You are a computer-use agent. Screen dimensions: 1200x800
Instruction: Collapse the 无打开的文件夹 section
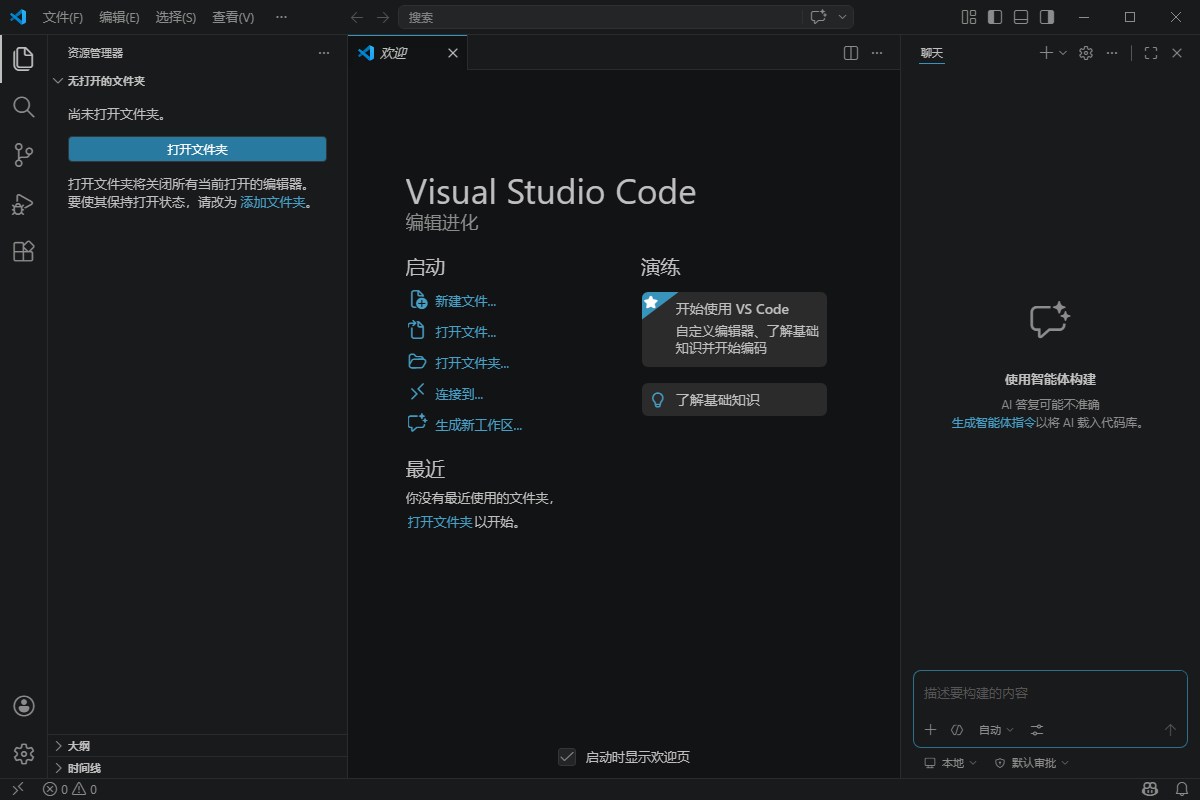point(197,81)
